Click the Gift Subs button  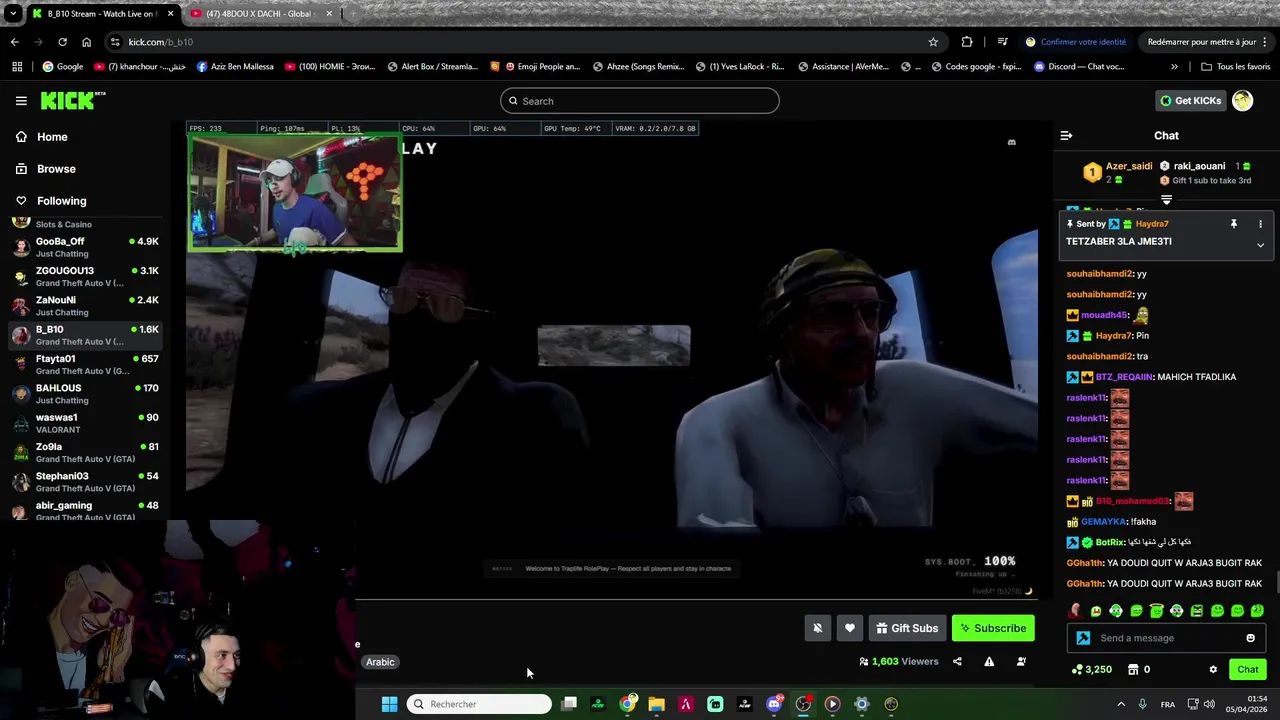(x=907, y=628)
